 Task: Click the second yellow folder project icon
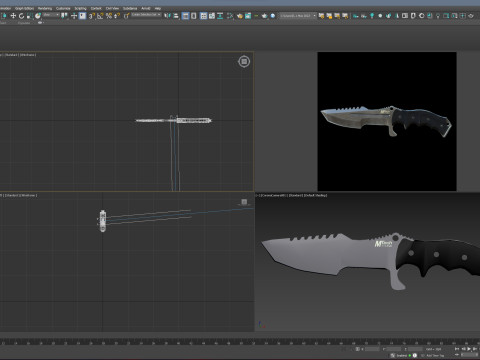(x=329, y=16)
